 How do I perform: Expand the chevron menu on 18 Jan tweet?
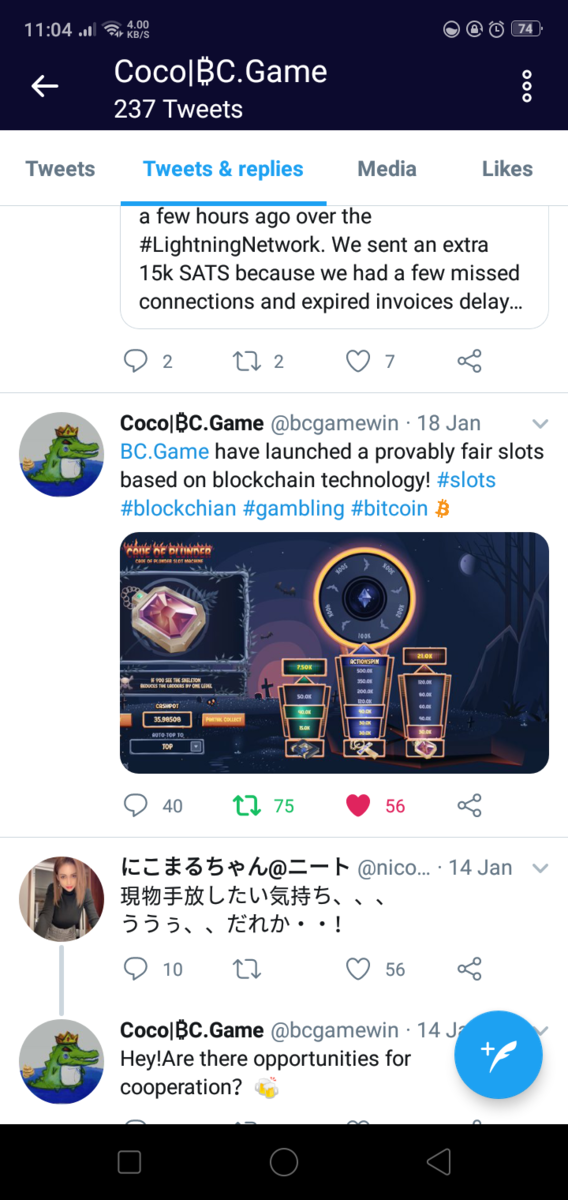coord(540,423)
